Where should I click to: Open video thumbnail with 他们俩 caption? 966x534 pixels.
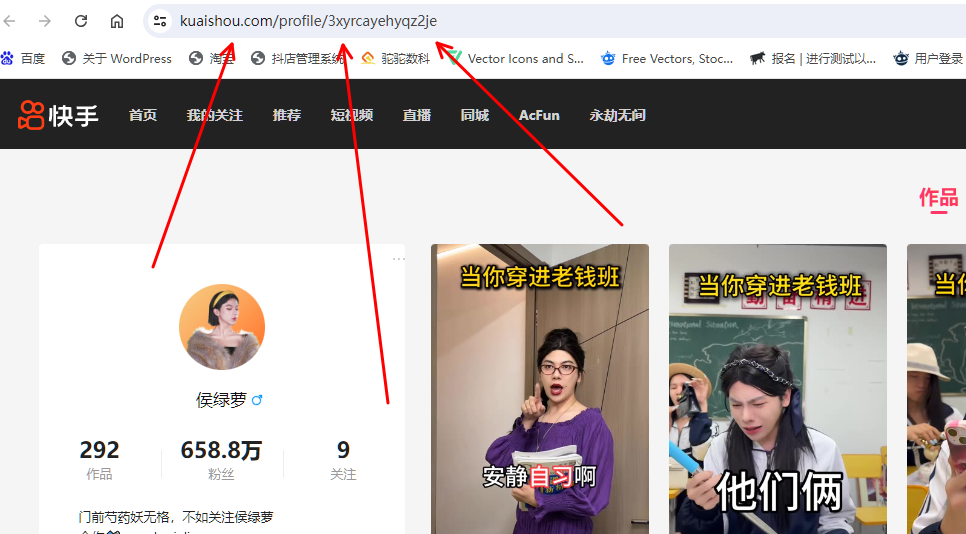point(778,389)
